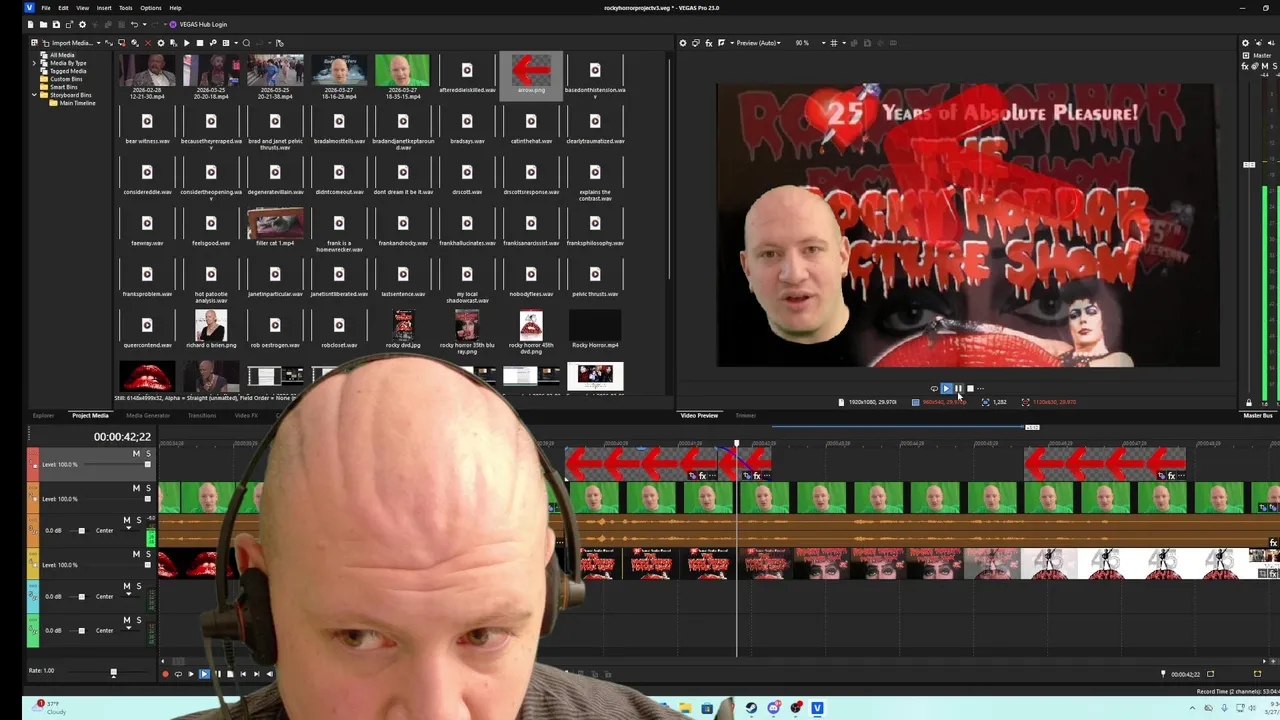The height and width of the screenshot is (720, 1280).
Task: Start media preview play in Project Media toolbar
Action: (x=186, y=43)
